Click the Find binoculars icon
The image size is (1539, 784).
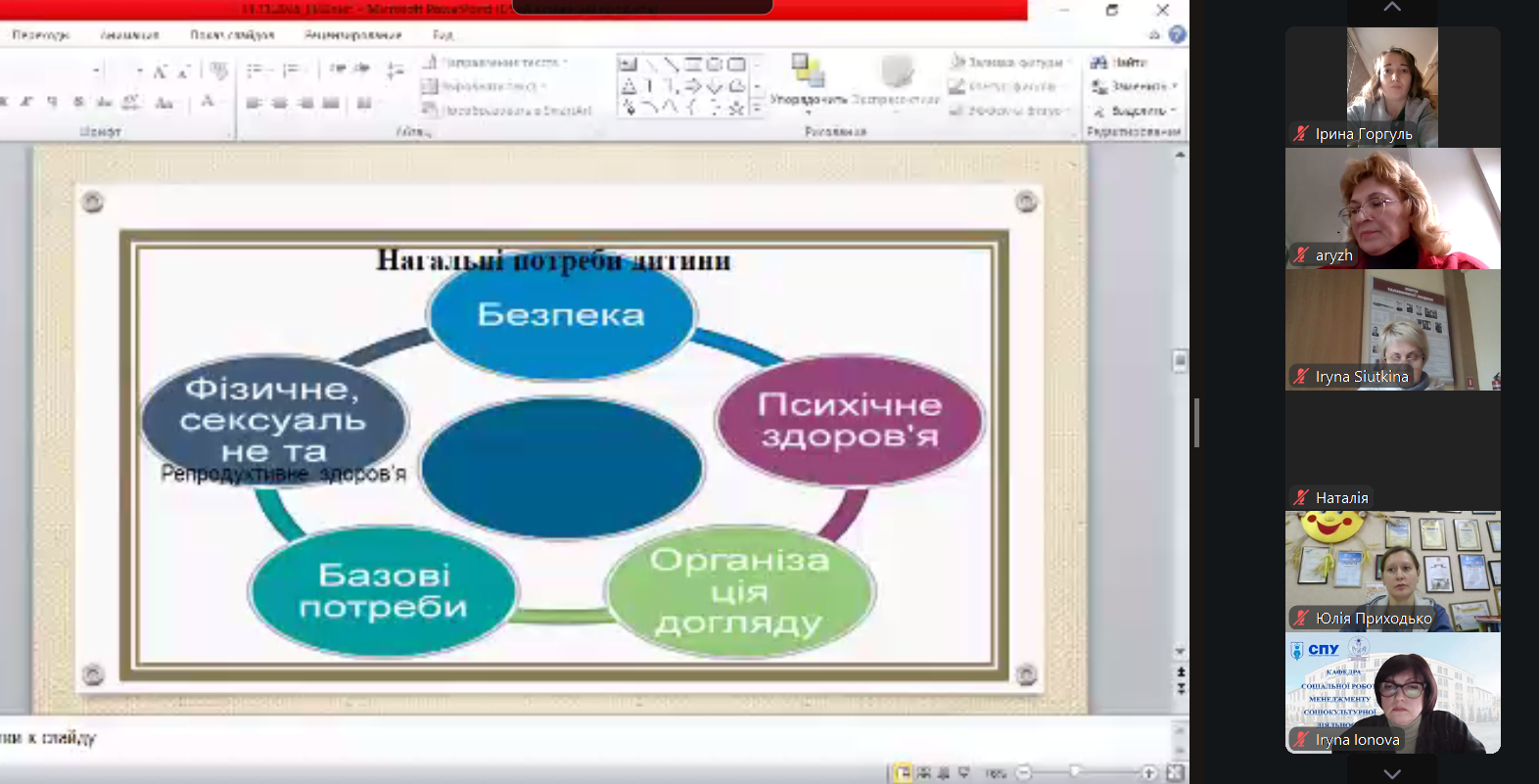[1098, 63]
